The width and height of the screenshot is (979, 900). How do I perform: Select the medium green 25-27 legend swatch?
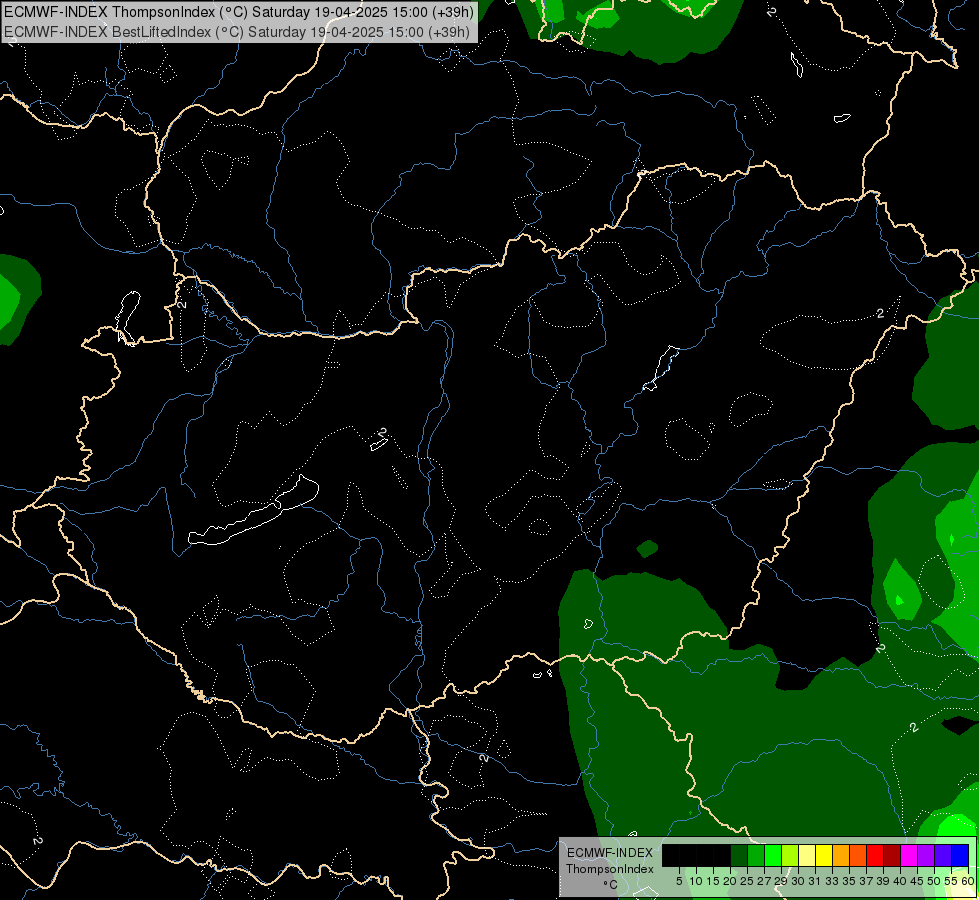(756, 856)
